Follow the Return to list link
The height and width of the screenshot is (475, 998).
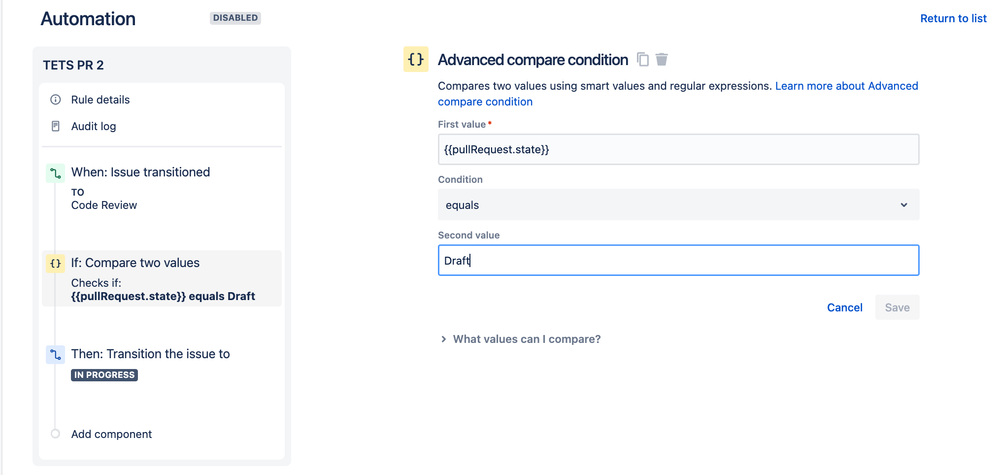pos(953,18)
